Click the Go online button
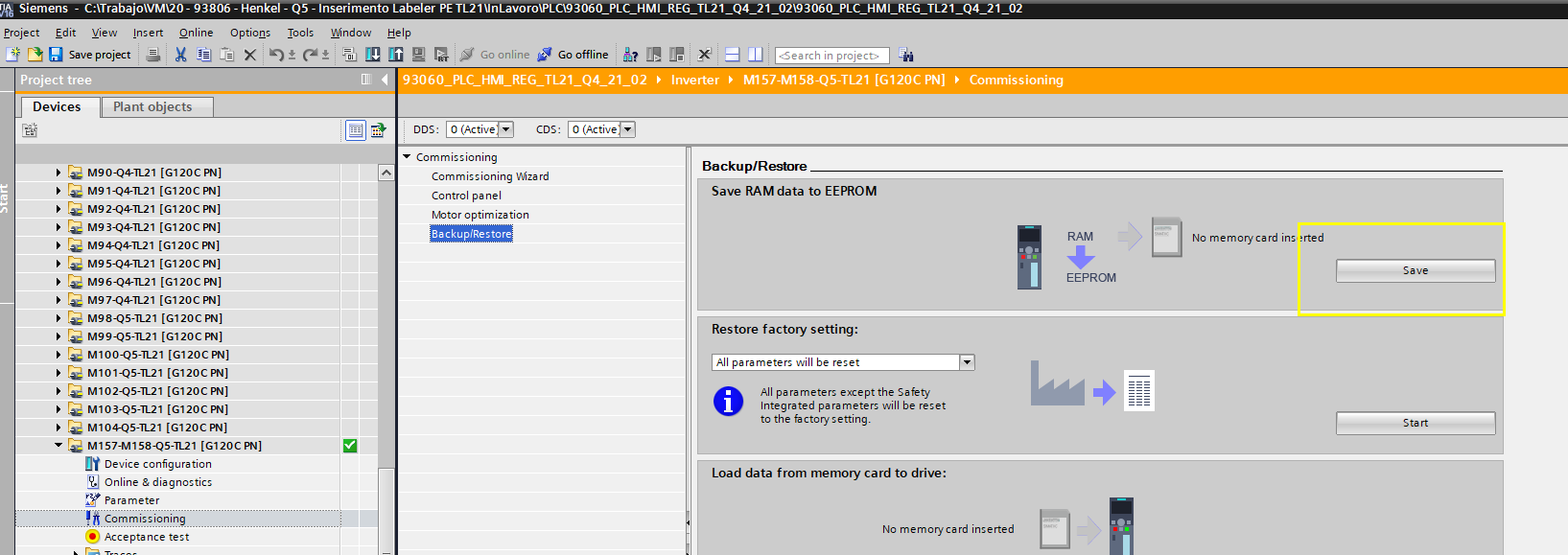Viewport: 1568px width, 555px height. click(495, 55)
